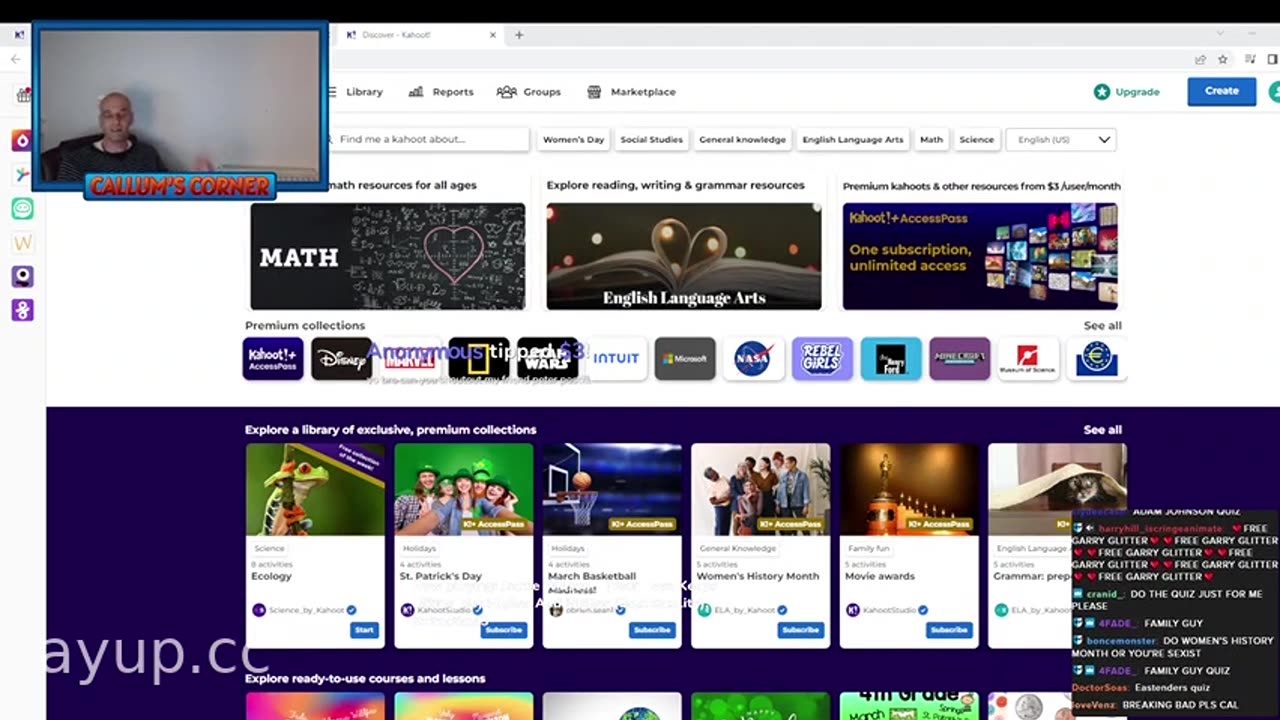Click the green Upgrade star icon
The width and height of the screenshot is (1280, 720).
(x=1102, y=92)
